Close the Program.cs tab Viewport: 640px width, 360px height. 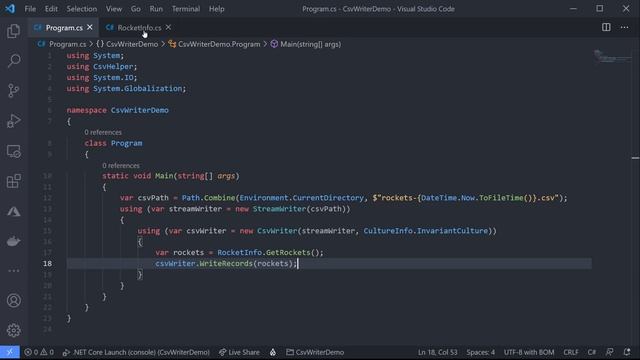coord(90,27)
